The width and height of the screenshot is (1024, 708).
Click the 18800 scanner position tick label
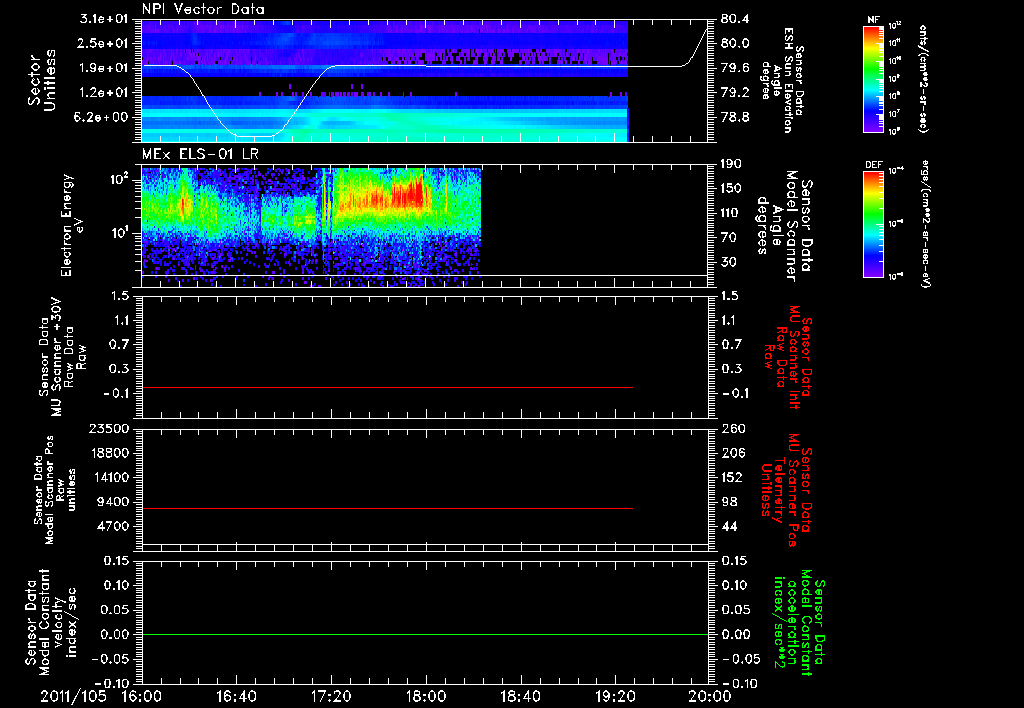[x=110, y=453]
